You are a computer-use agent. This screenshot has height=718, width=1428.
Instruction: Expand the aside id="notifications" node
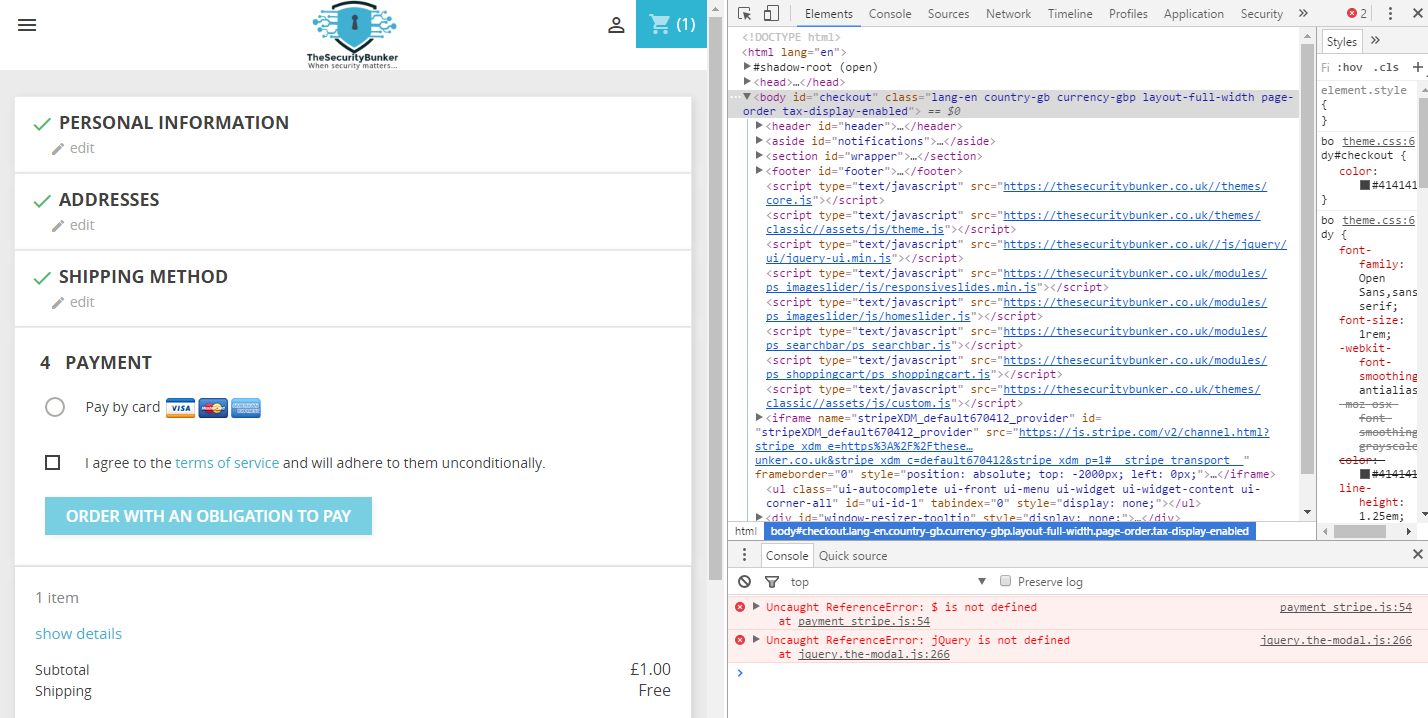pos(760,141)
